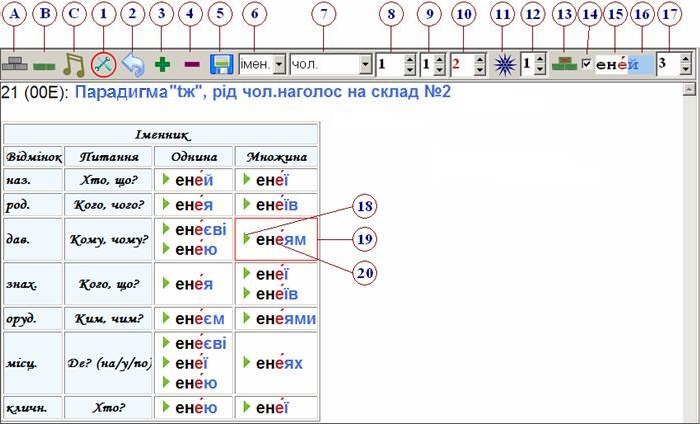This screenshot has width=700, height=424.
Task: Click the green plus icon
Action: (x=162, y=65)
